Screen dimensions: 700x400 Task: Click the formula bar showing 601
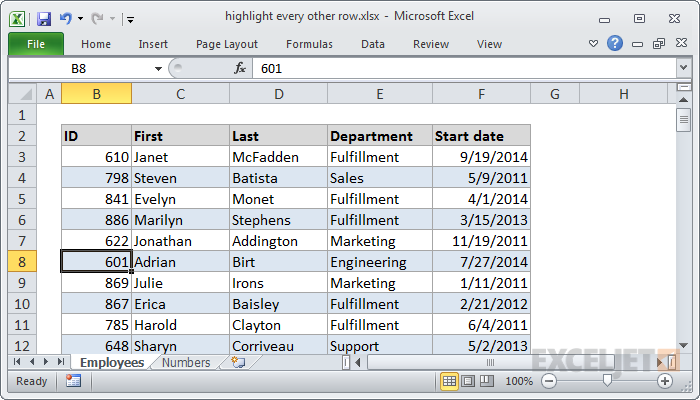pyautogui.click(x=464, y=69)
